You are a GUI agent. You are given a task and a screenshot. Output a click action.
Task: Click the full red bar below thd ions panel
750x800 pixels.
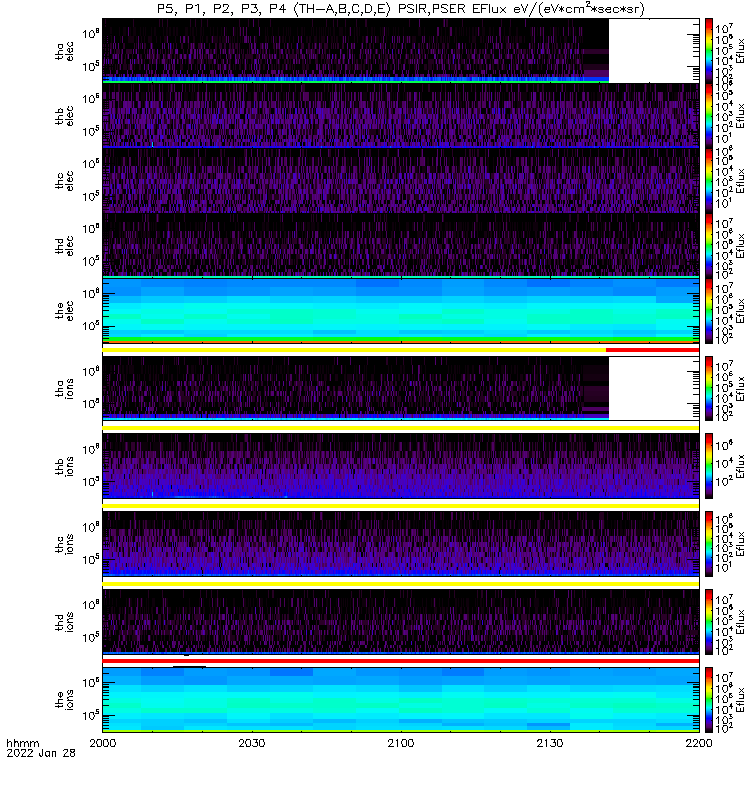[401, 661]
